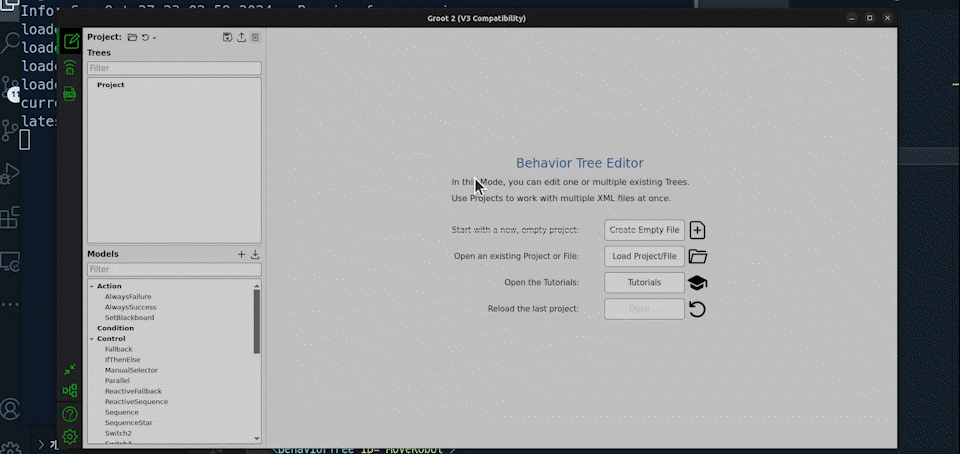This screenshot has height=454, width=960.
Task: Open the Help question mark icon
Action: [x=70, y=414]
